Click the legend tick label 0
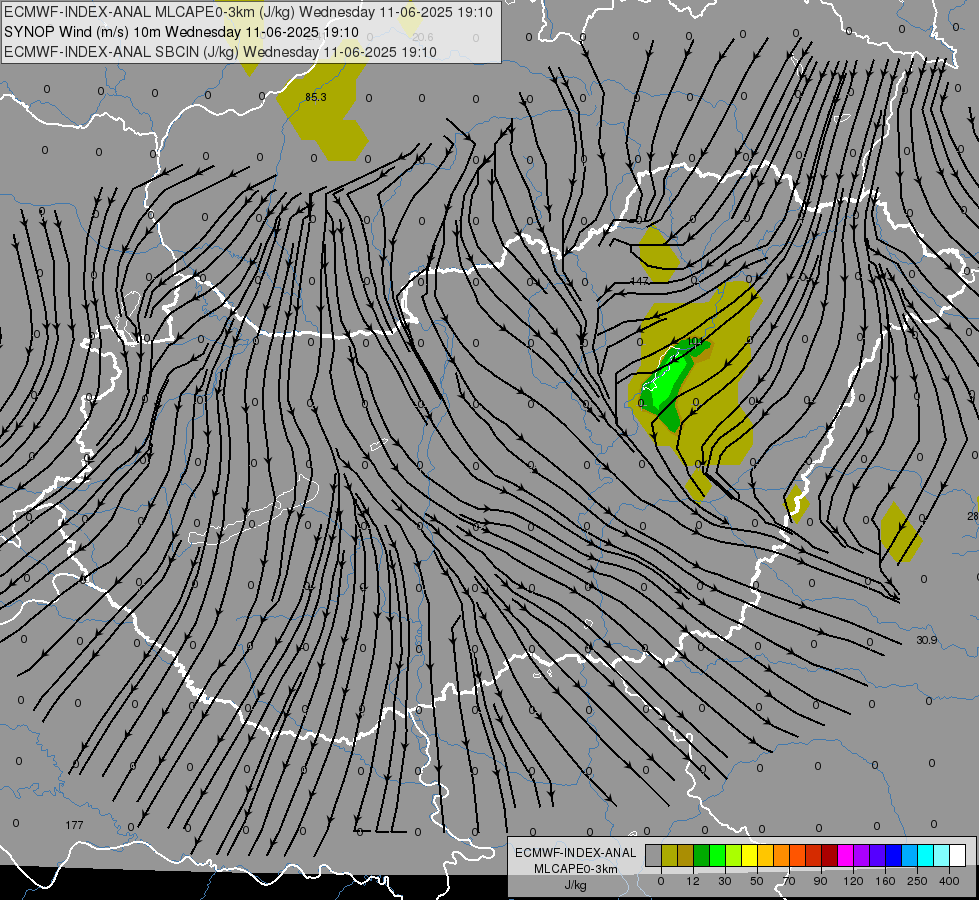 point(661,881)
